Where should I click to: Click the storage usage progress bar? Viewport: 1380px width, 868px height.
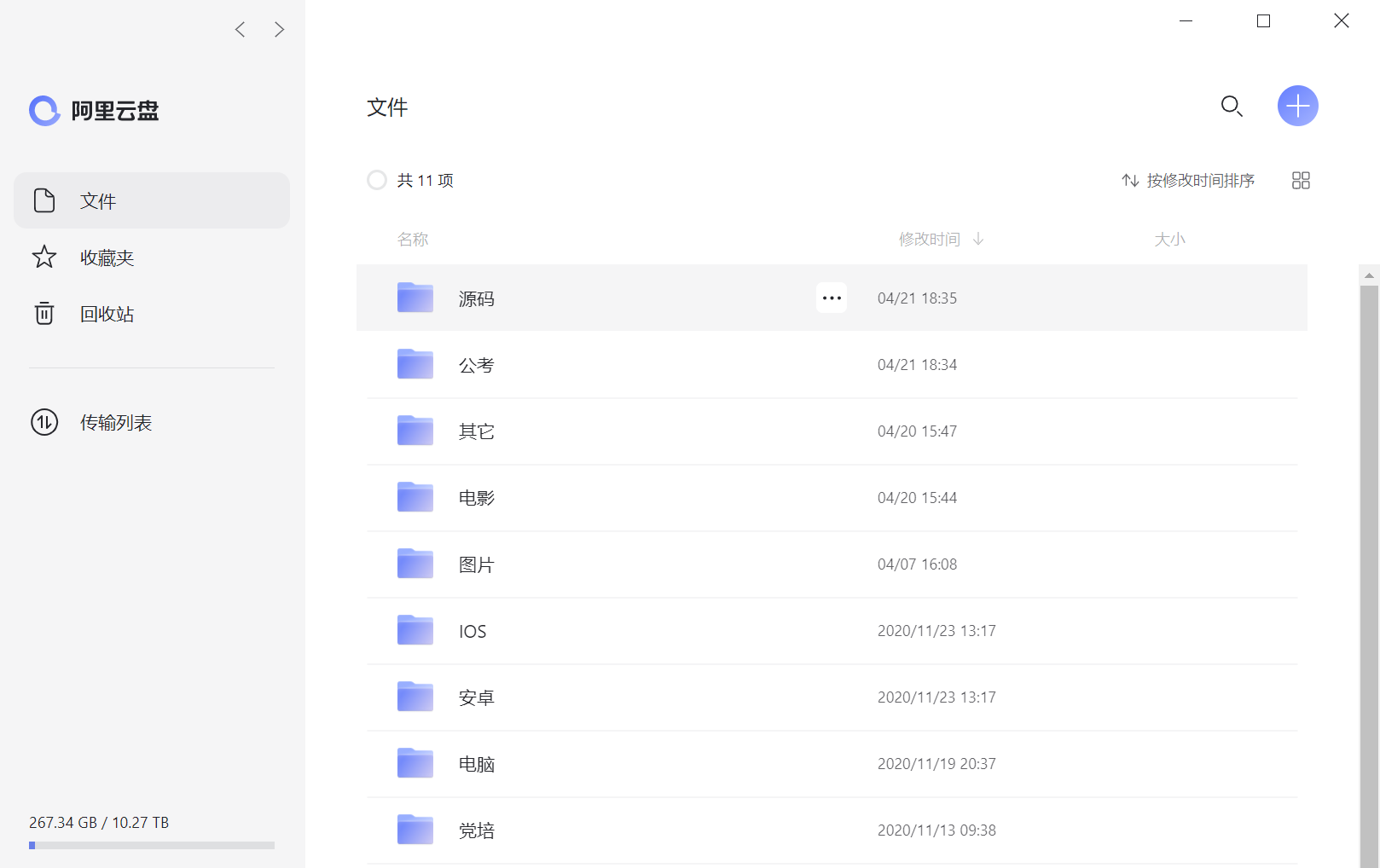pyautogui.click(x=152, y=846)
